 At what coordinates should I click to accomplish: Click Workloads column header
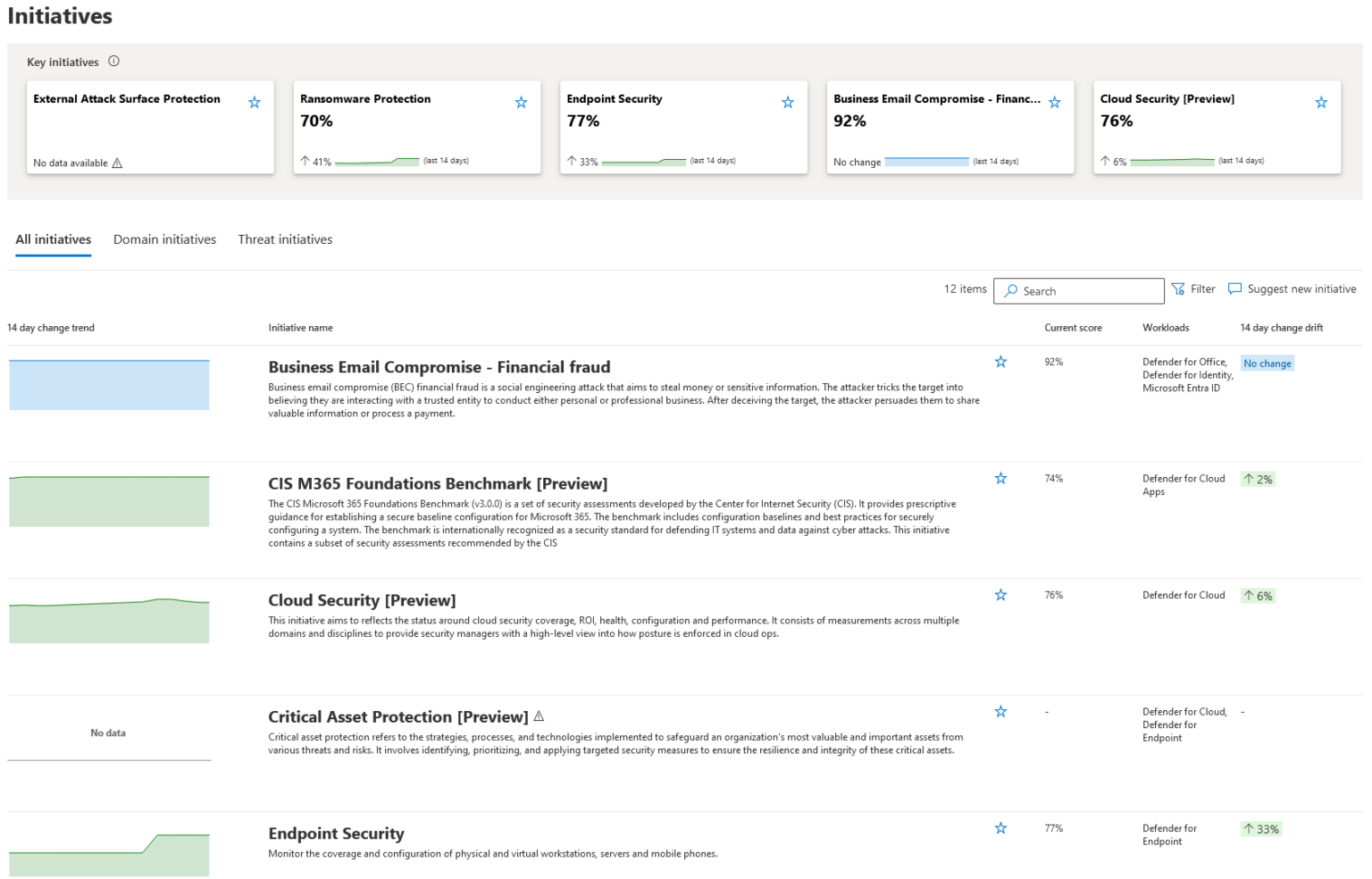coord(1166,328)
